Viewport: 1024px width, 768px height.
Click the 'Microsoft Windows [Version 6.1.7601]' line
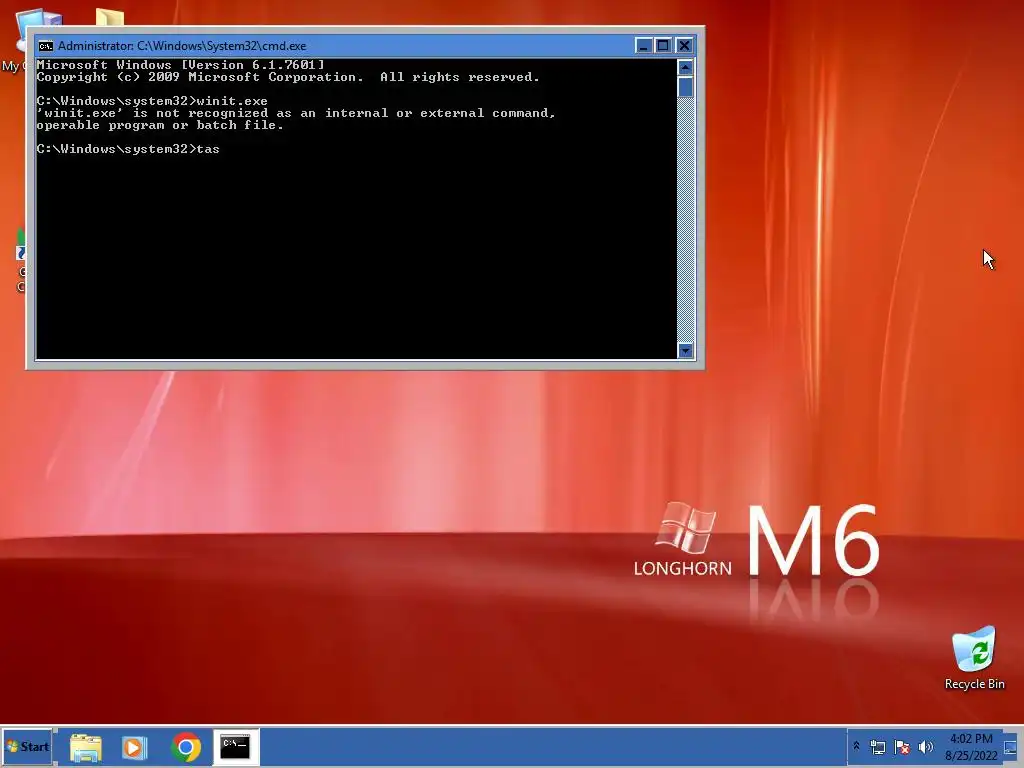click(x=180, y=65)
